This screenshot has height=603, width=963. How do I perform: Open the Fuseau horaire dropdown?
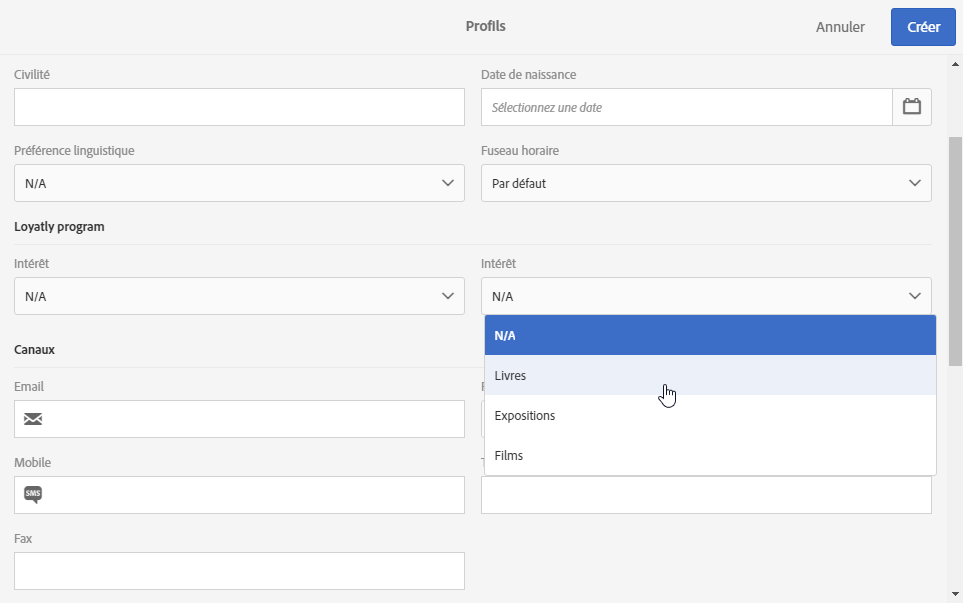[706, 183]
